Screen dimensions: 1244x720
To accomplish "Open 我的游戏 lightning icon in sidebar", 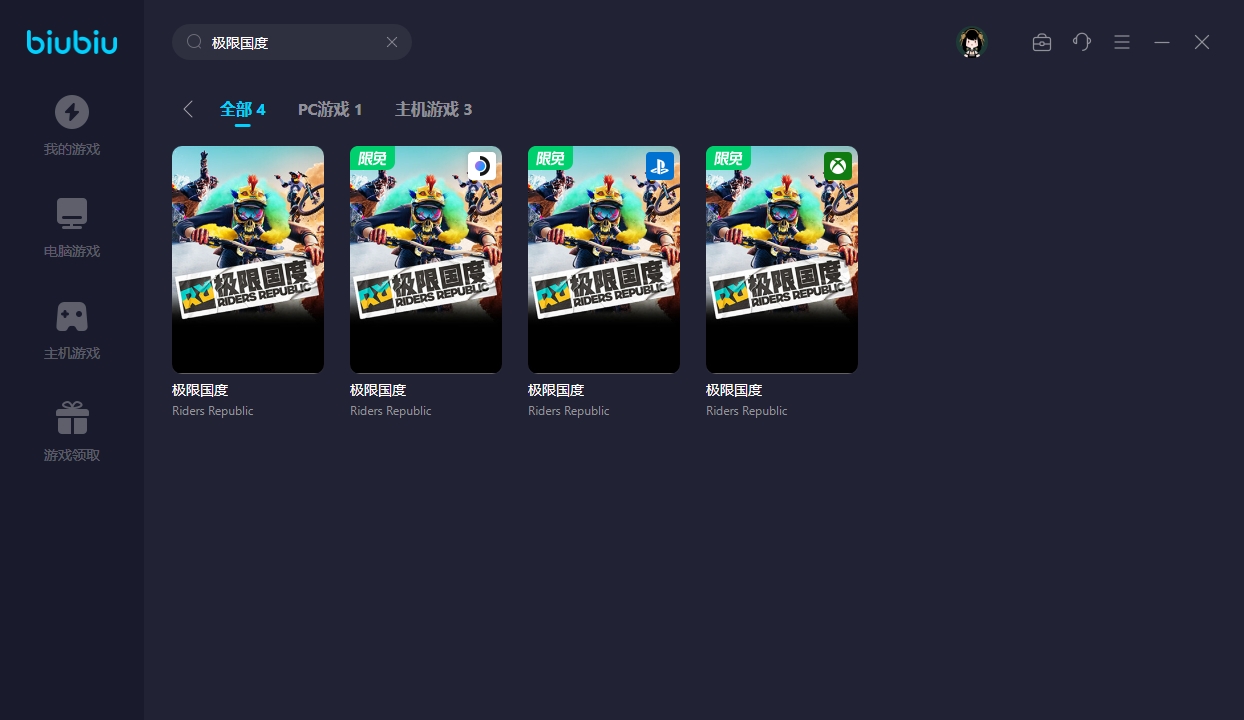I will [x=72, y=112].
